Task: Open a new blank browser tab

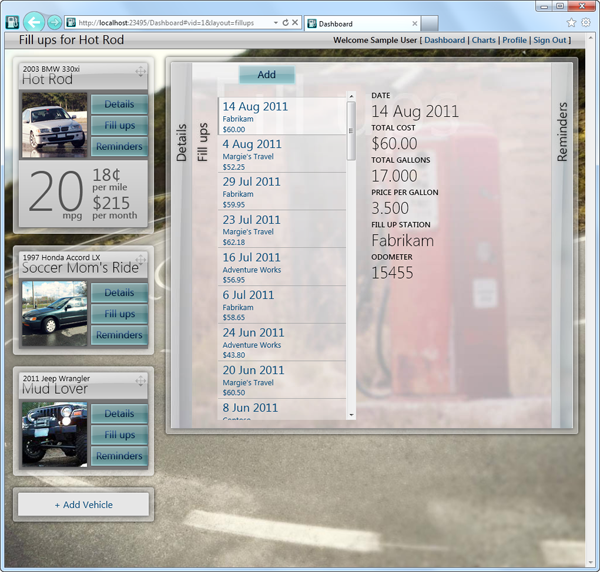Action: pos(429,24)
